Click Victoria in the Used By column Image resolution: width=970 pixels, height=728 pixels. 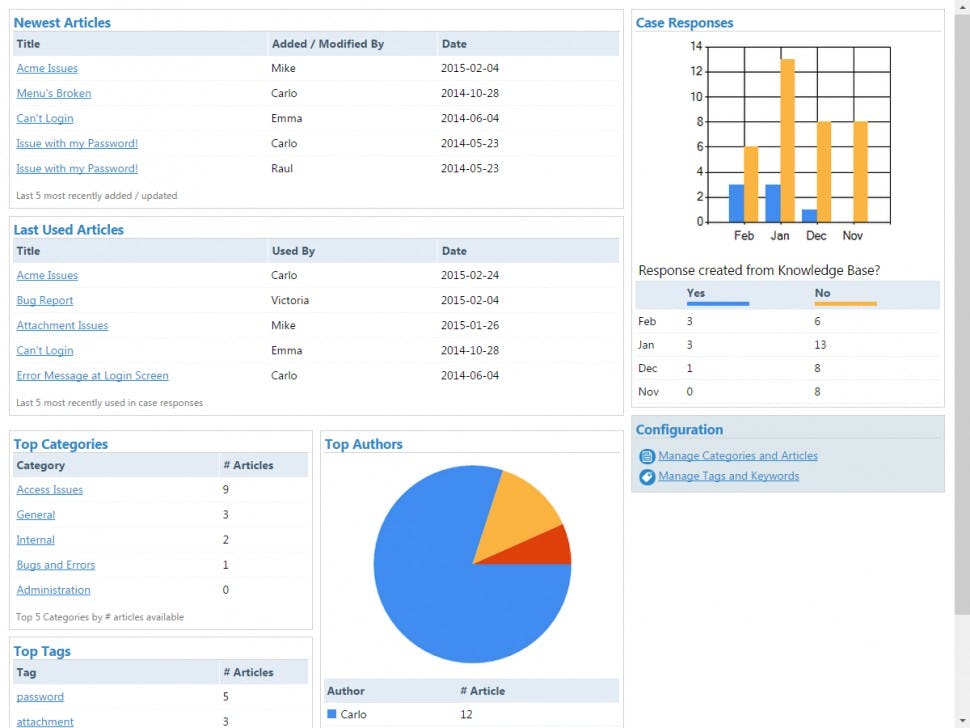pyautogui.click(x=290, y=301)
